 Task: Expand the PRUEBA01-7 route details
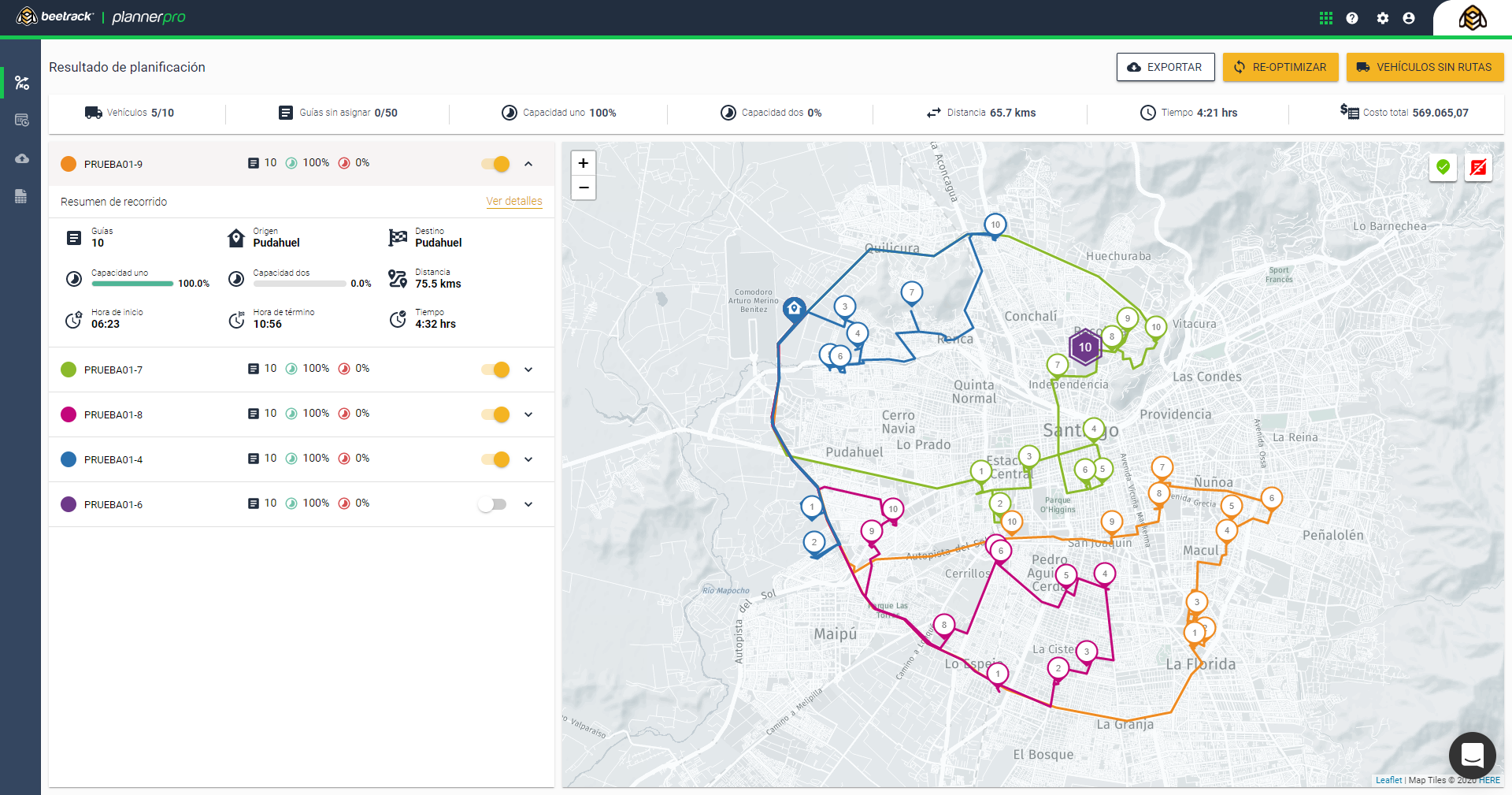pos(528,370)
